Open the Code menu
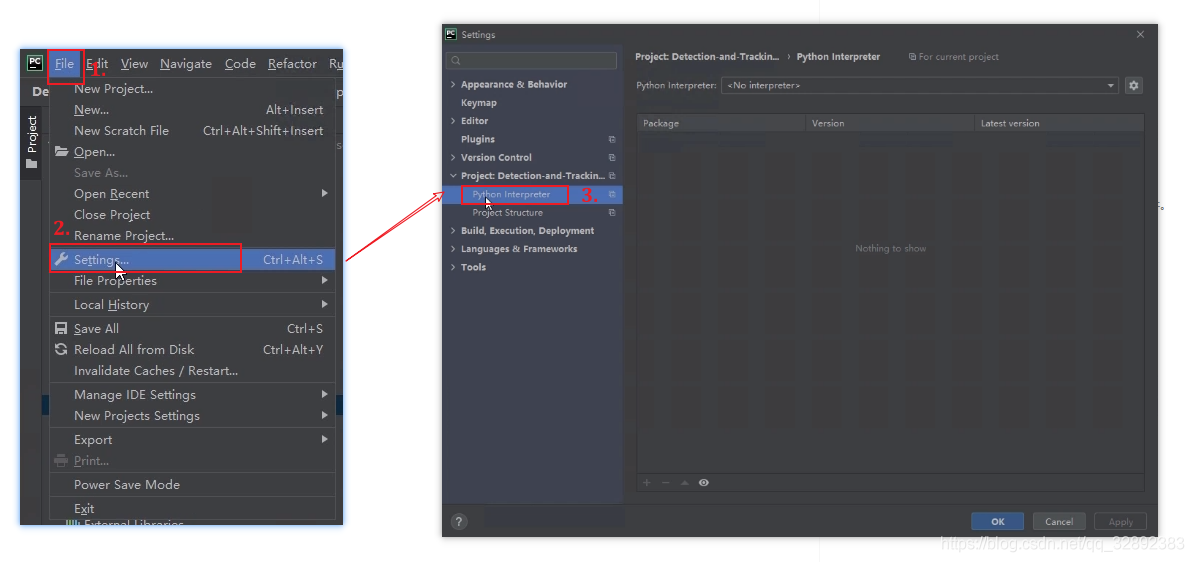 pyautogui.click(x=240, y=64)
